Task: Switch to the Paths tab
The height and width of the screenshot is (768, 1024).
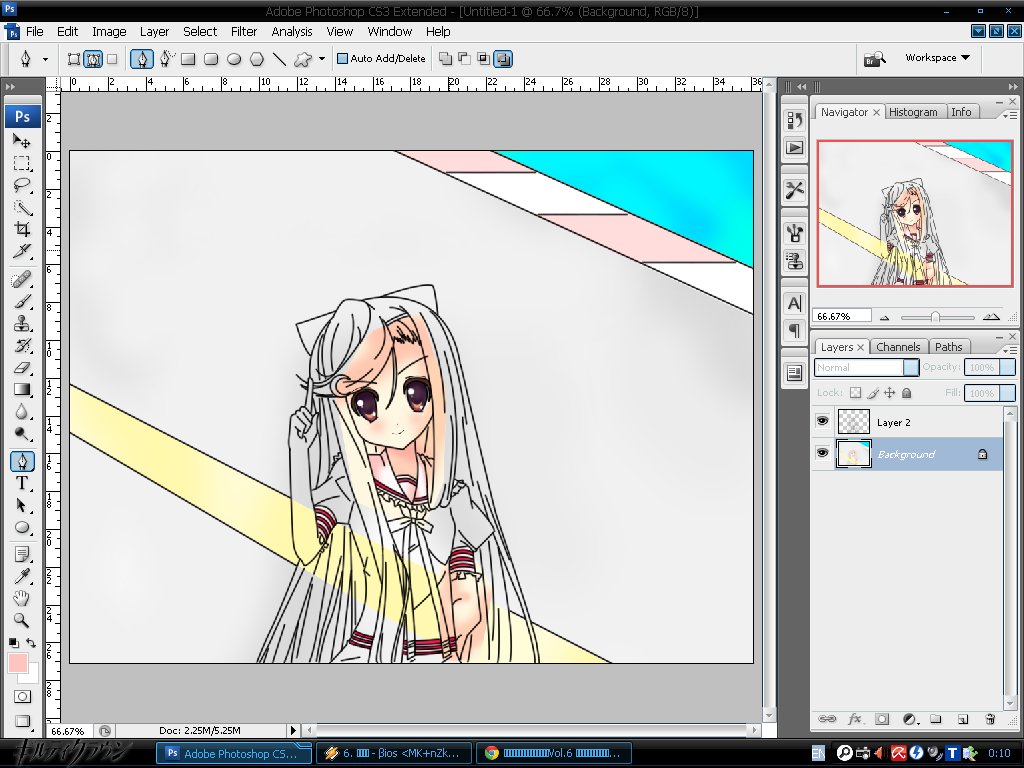Action: [x=948, y=347]
